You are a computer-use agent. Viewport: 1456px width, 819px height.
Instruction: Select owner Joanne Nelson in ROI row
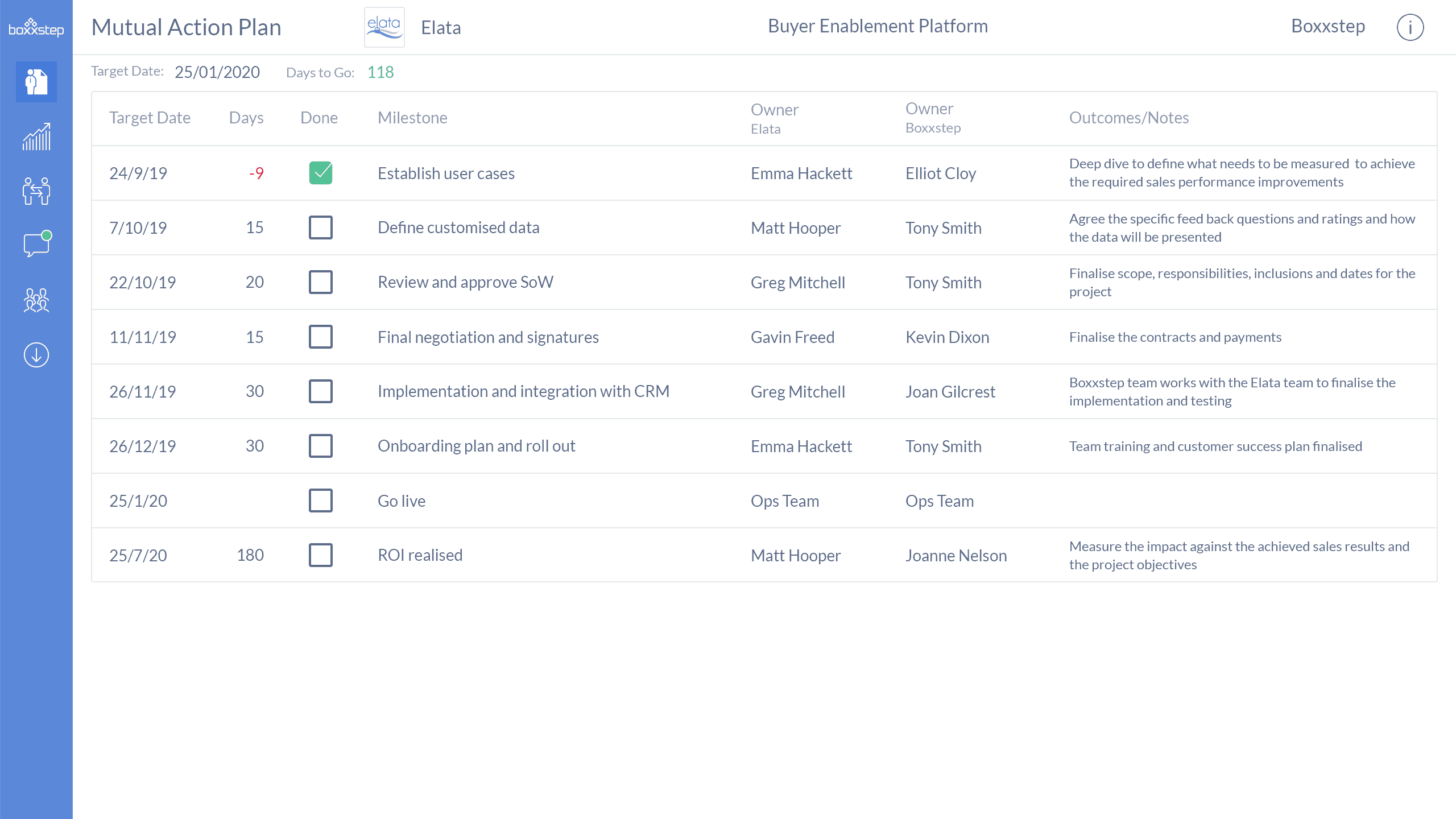coord(955,556)
